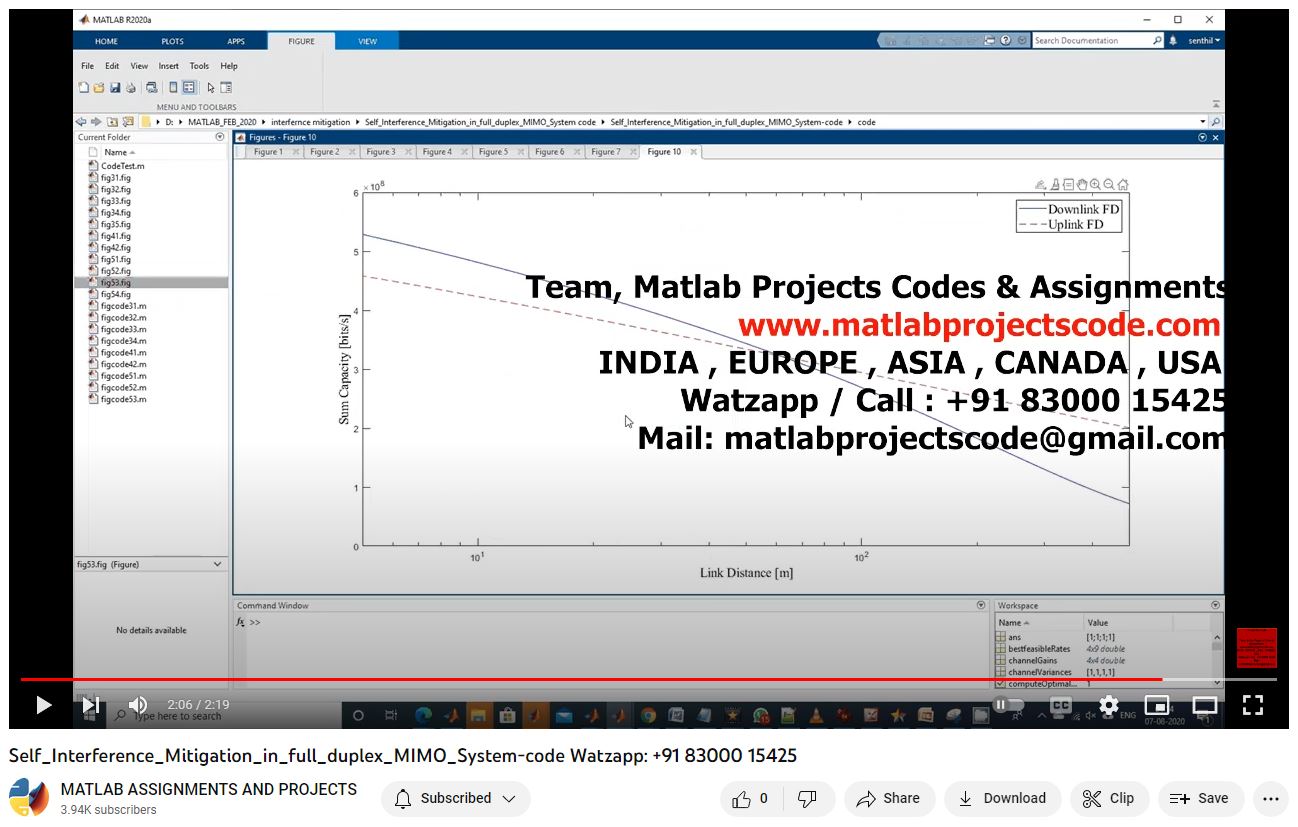Viewport: 1298px width, 827px height.
Task: Click the Browse for Folder icon
Action: [128, 122]
